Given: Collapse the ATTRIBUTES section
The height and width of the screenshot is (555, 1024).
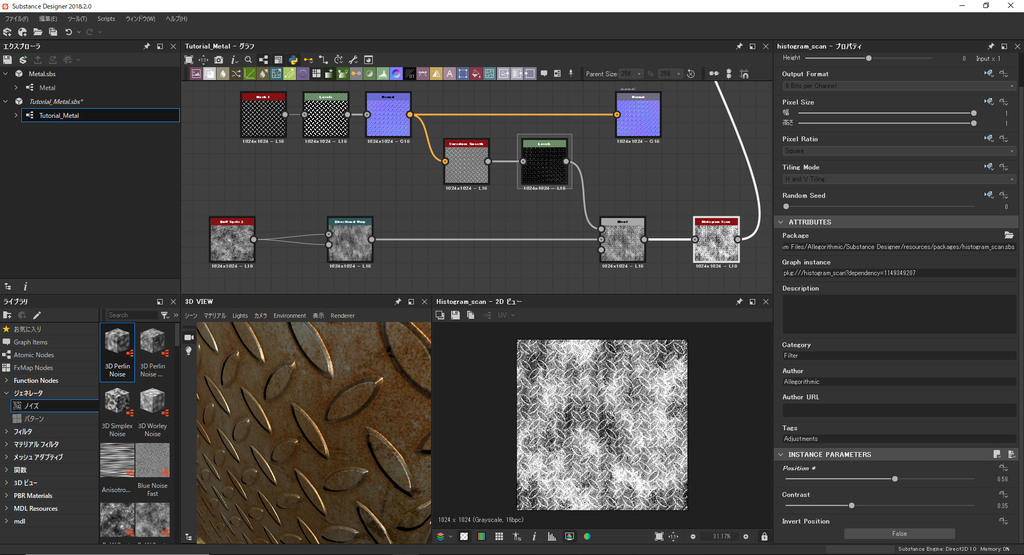Looking at the screenshot, I should point(780,222).
